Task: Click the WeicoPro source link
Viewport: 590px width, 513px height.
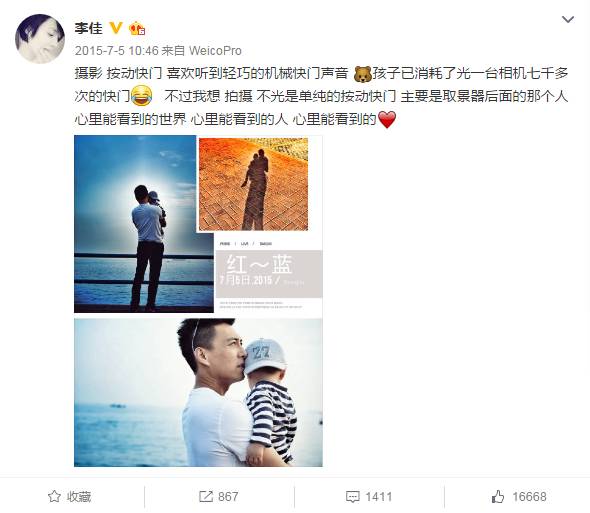Action: tap(215, 50)
